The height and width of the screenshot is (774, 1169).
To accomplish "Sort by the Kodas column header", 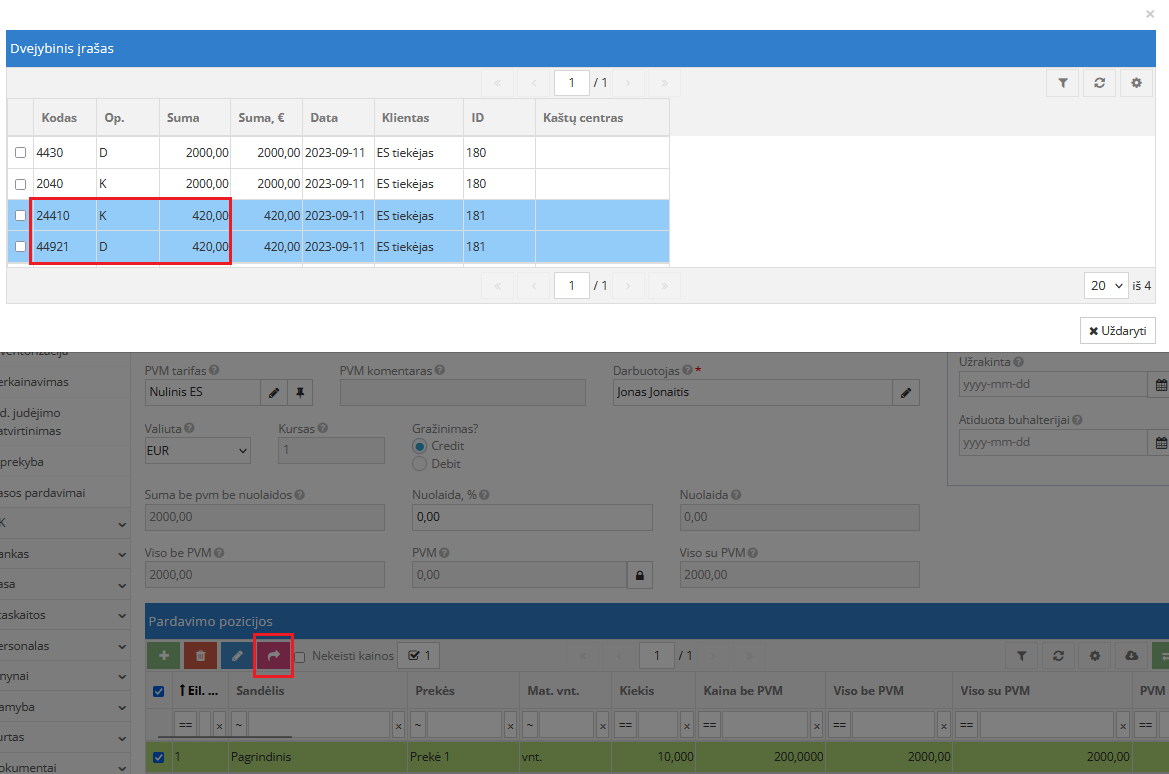I will [59, 118].
